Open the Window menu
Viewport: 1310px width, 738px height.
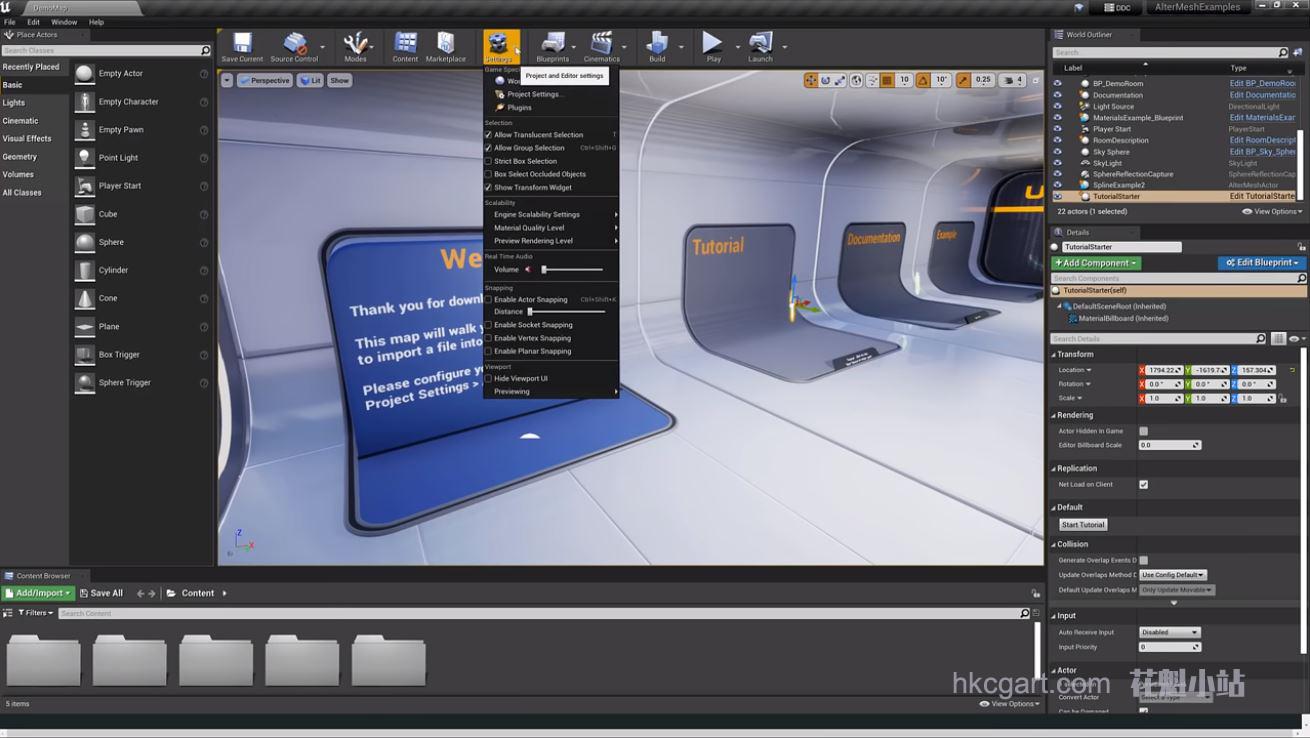coord(63,21)
